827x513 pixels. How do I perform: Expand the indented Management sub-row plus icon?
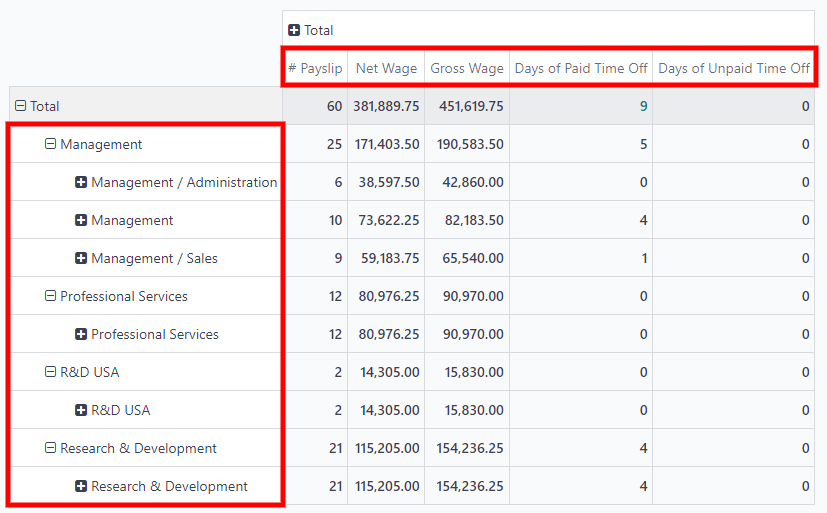point(81,220)
